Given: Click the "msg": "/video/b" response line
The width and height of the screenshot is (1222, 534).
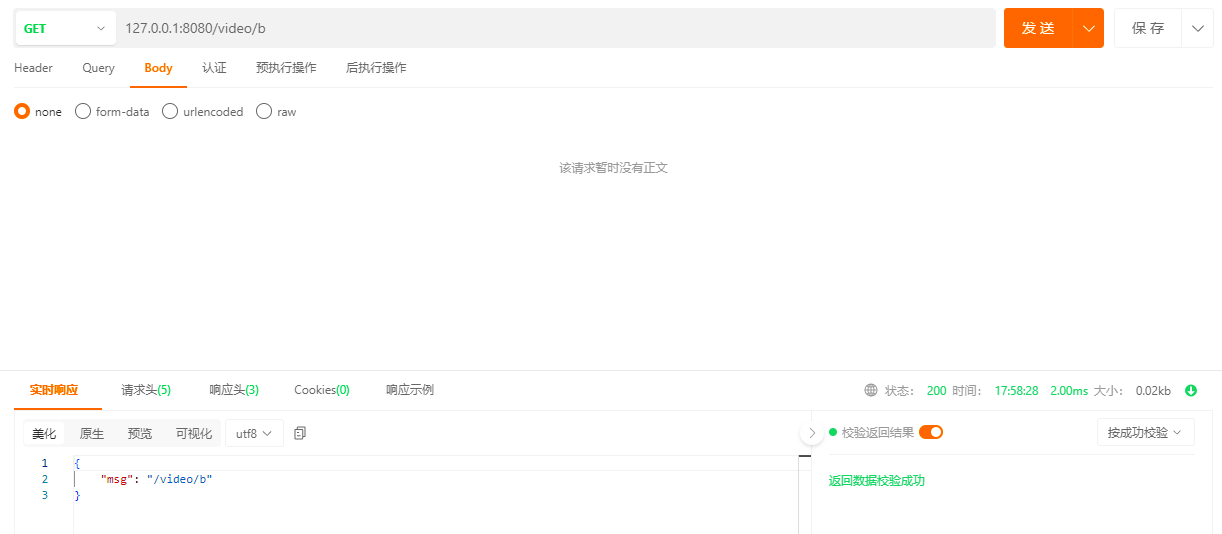Looking at the screenshot, I should click(x=156, y=480).
